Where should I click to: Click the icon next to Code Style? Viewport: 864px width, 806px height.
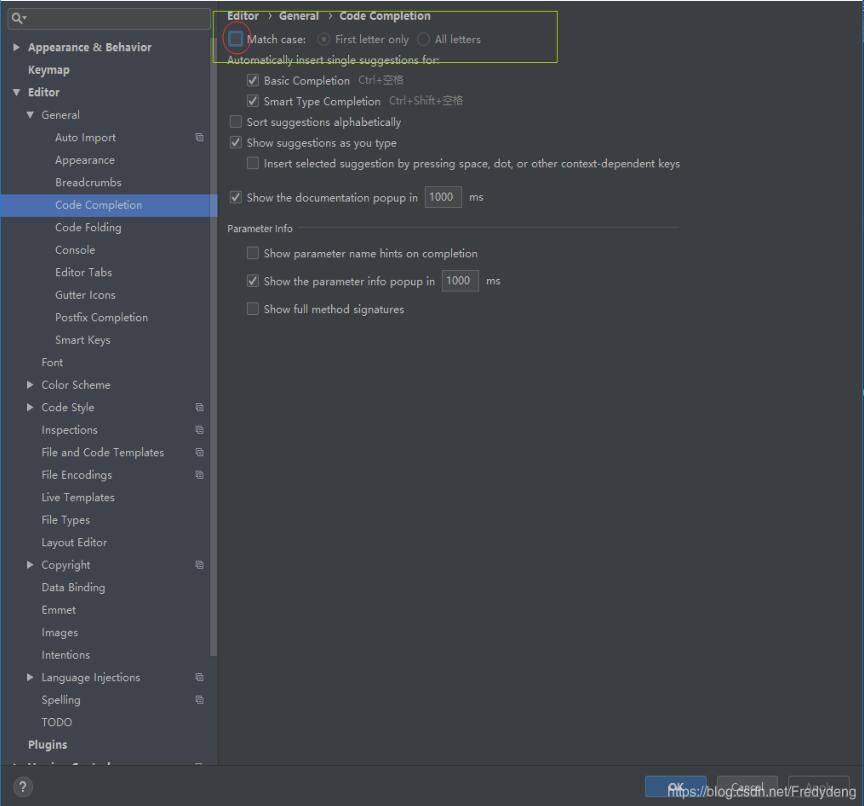click(199, 407)
